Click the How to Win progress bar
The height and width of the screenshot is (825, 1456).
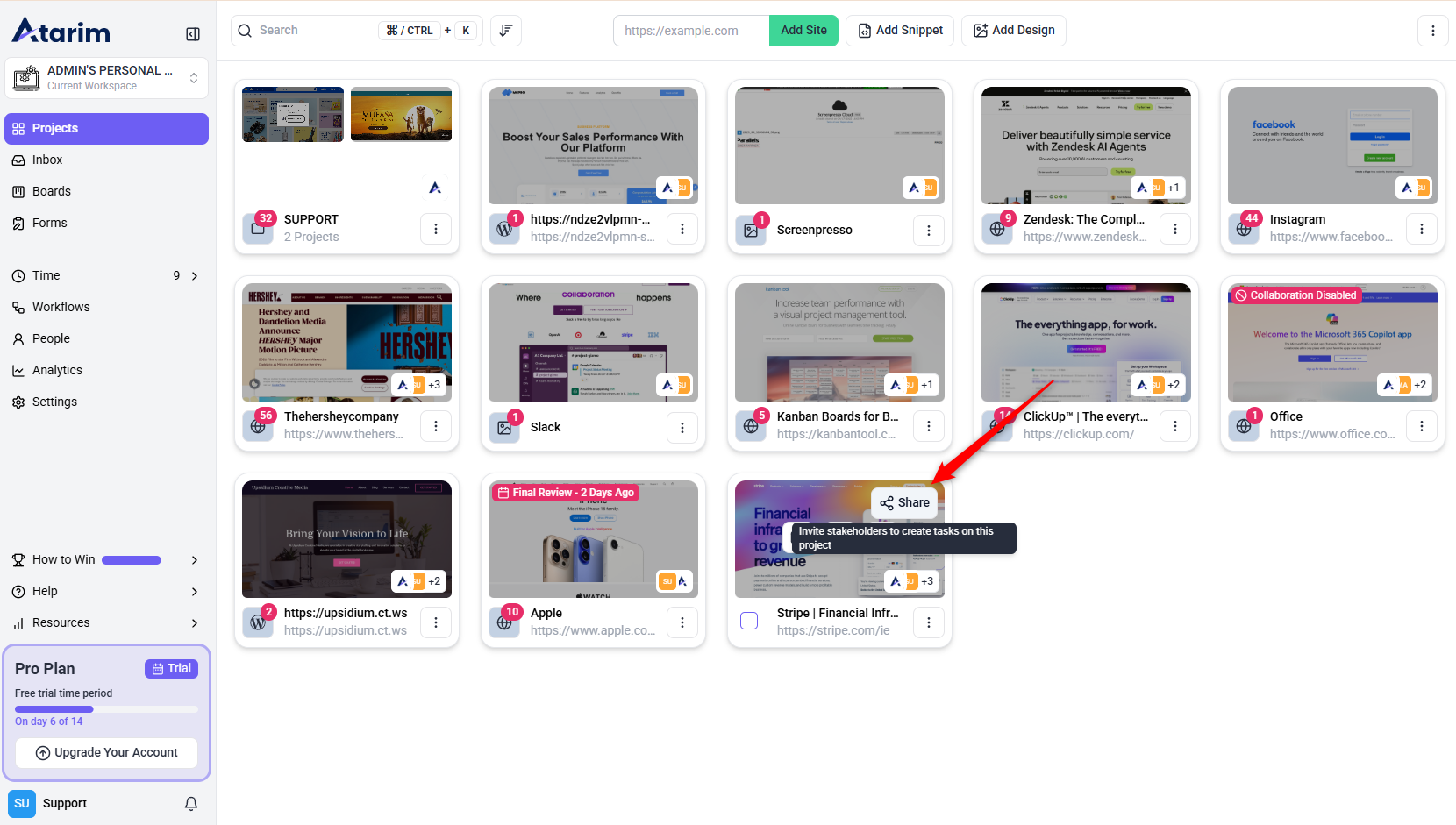point(132,559)
